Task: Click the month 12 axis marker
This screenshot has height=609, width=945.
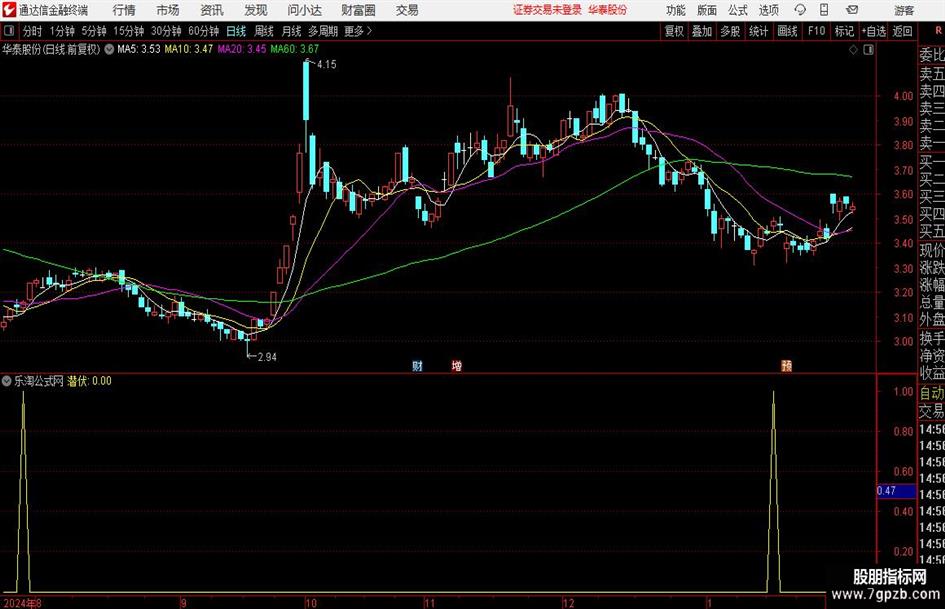Action: click(568, 603)
